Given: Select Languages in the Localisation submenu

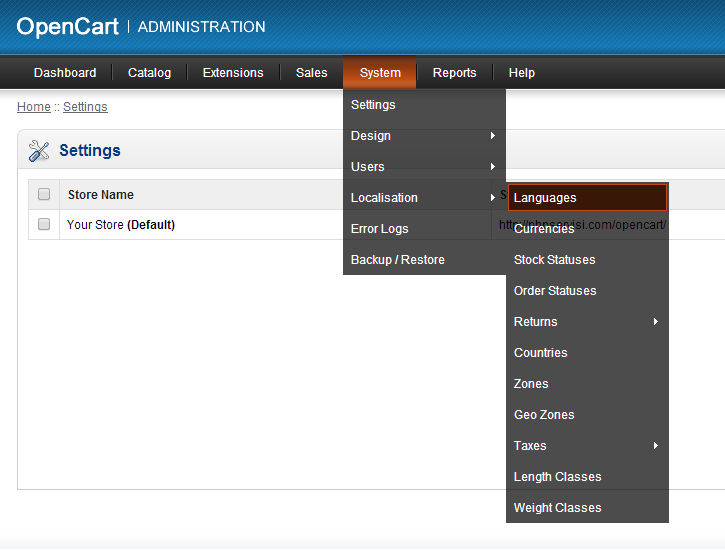Looking at the screenshot, I should 587,198.
